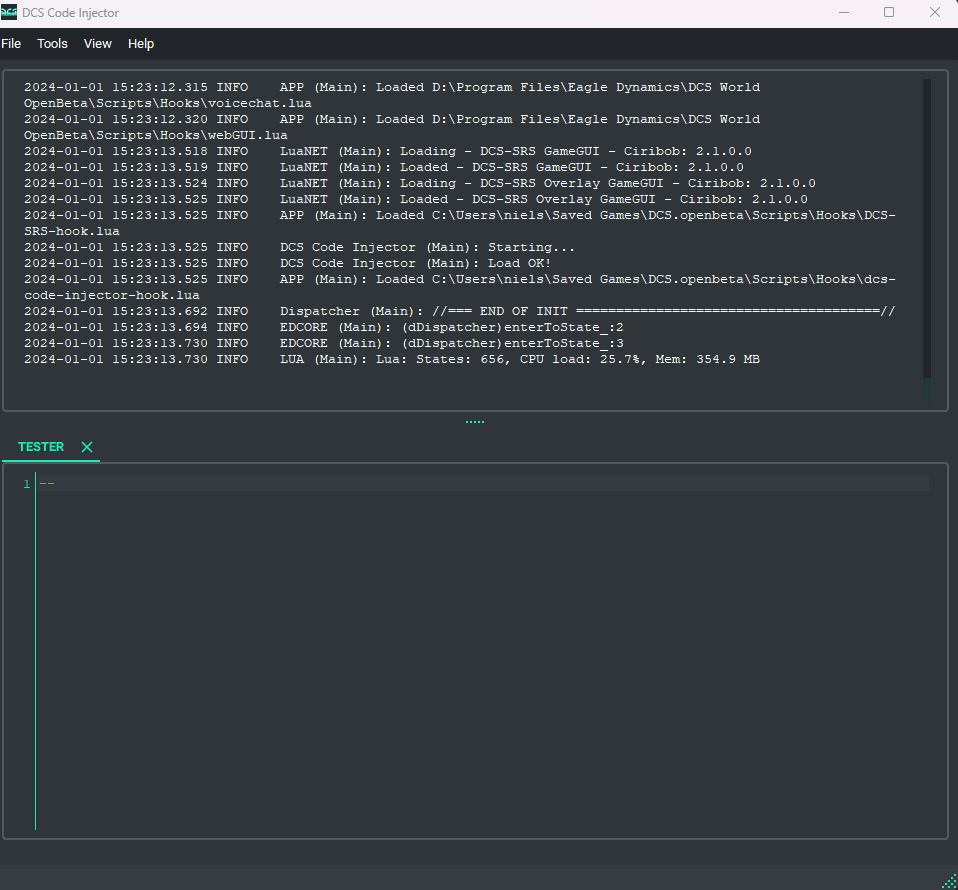Open the File menu
958x890 pixels.
[x=11, y=43]
